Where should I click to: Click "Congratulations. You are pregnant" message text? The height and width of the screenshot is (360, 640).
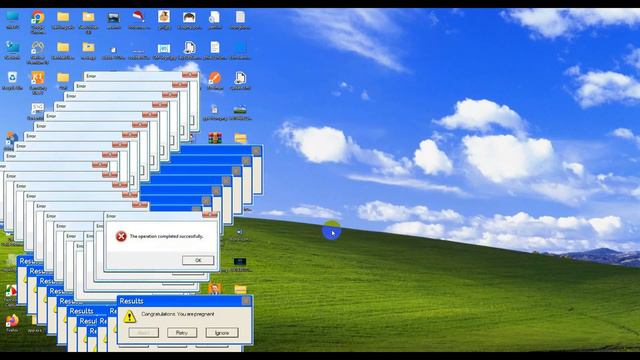tap(178, 314)
